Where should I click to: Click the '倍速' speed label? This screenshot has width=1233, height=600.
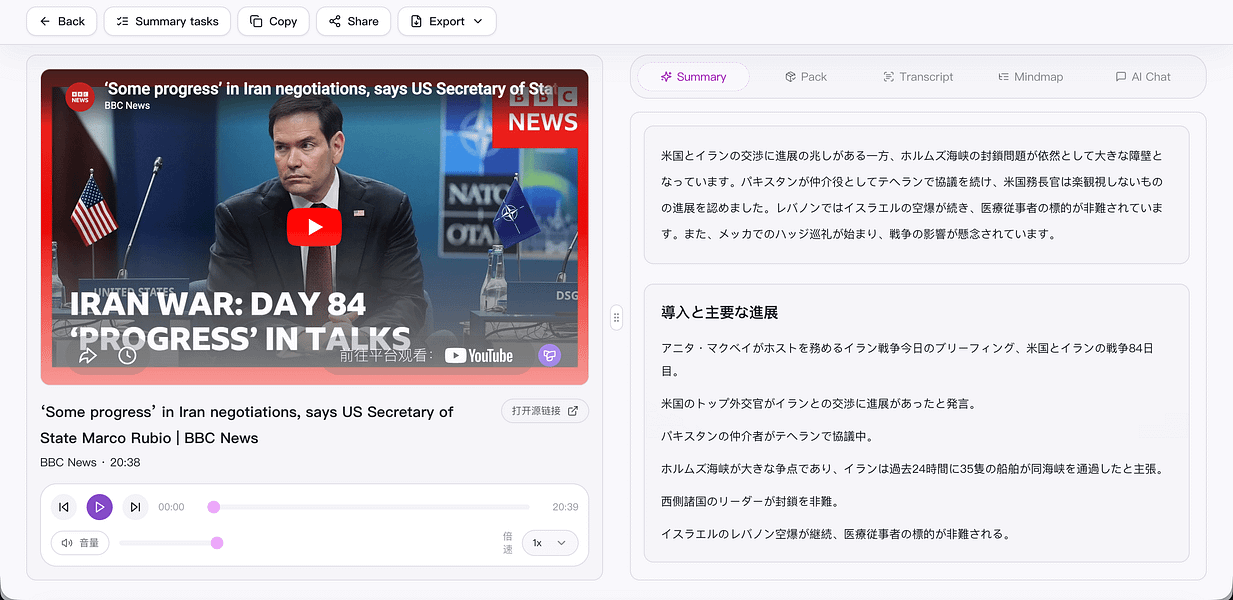pos(508,543)
